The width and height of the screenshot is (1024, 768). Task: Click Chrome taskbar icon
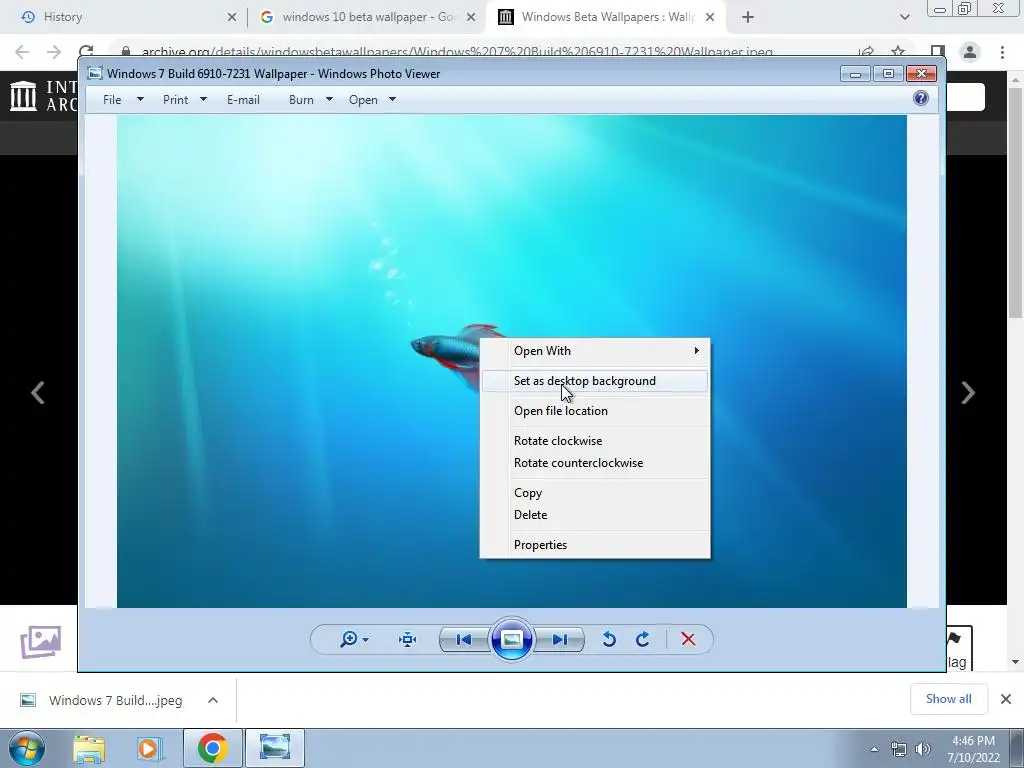tap(212, 748)
